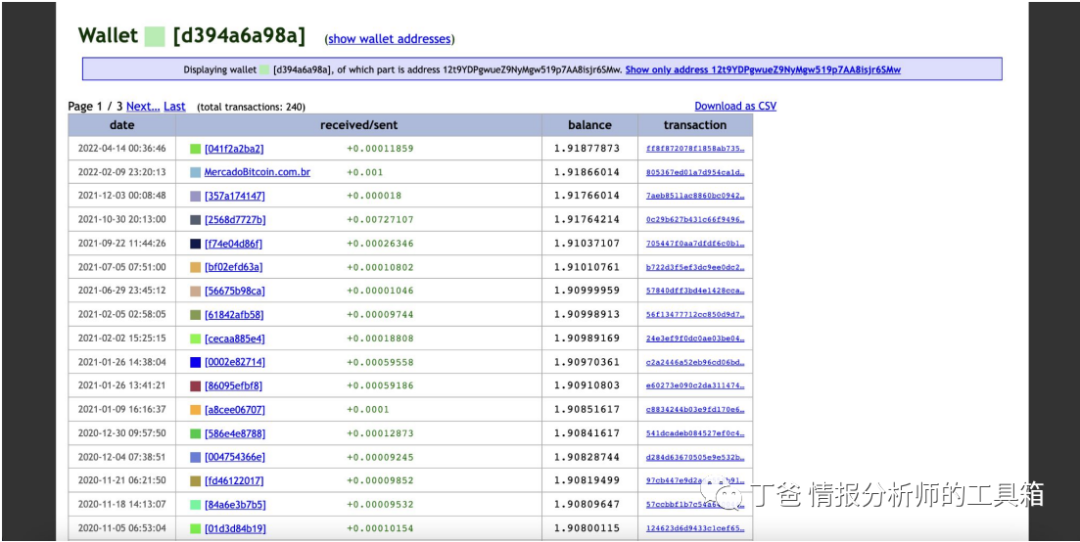View transaction e60273e090c2da311474

[695, 386]
